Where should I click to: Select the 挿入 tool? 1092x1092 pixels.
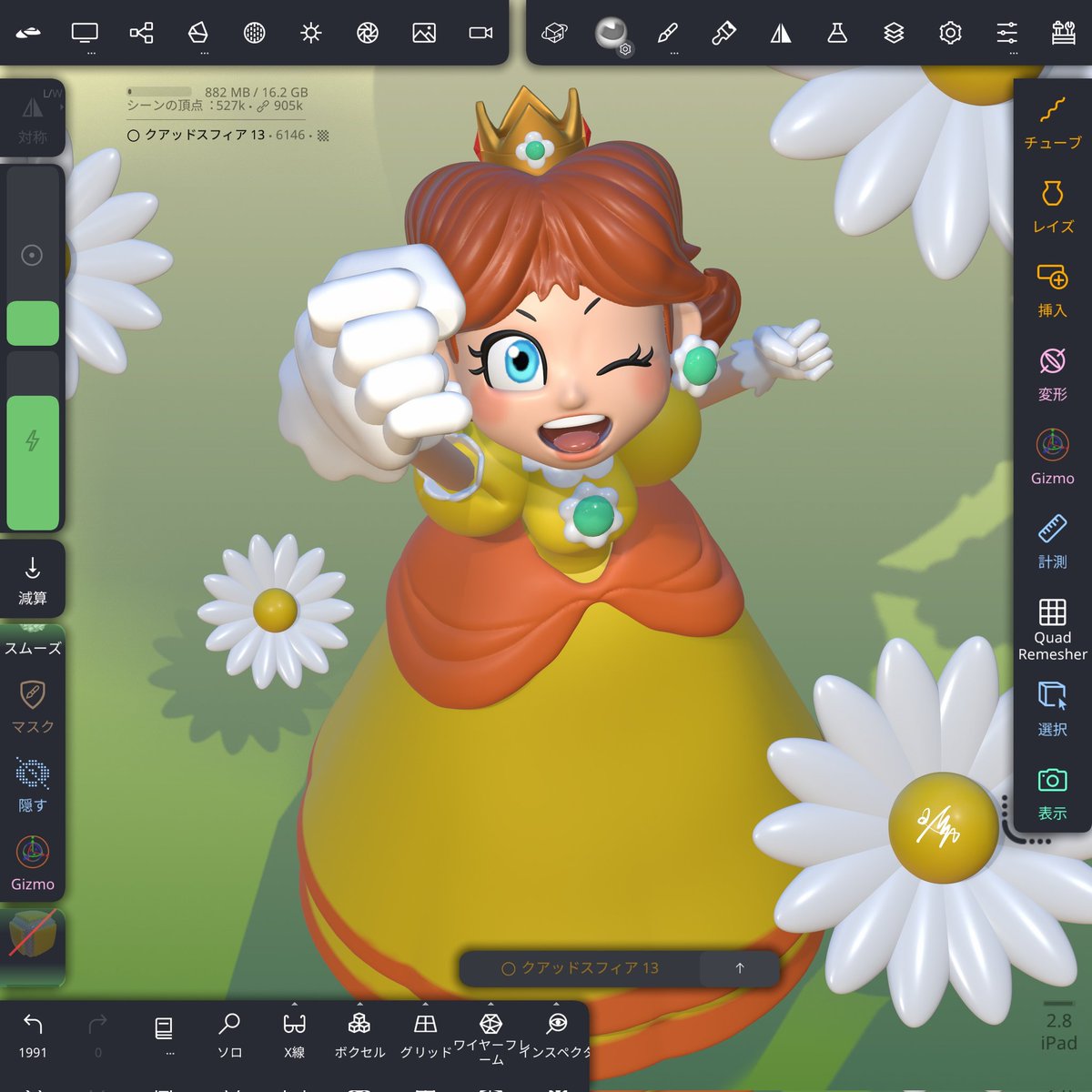(x=1053, y=291)
